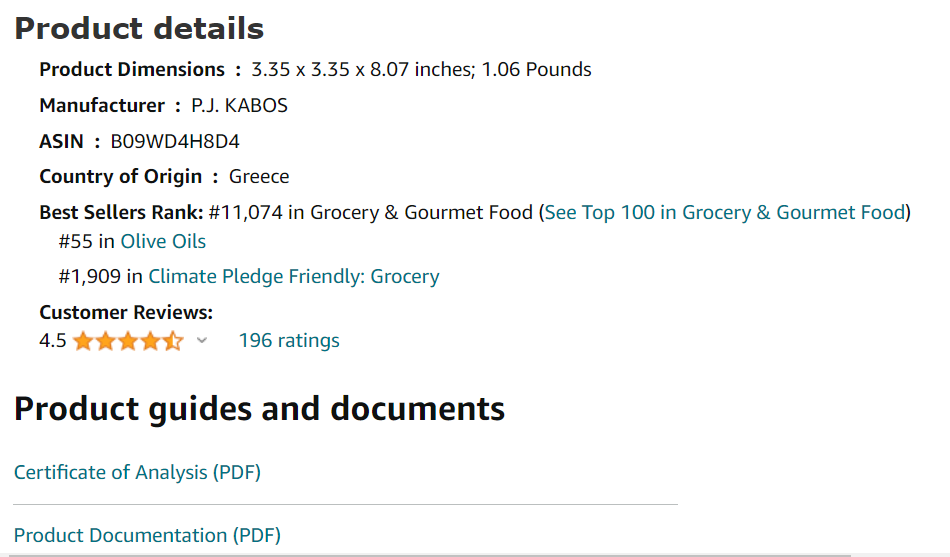950x557 pixels.
Task: Click the #1,909 rank number
Action: 89,276
